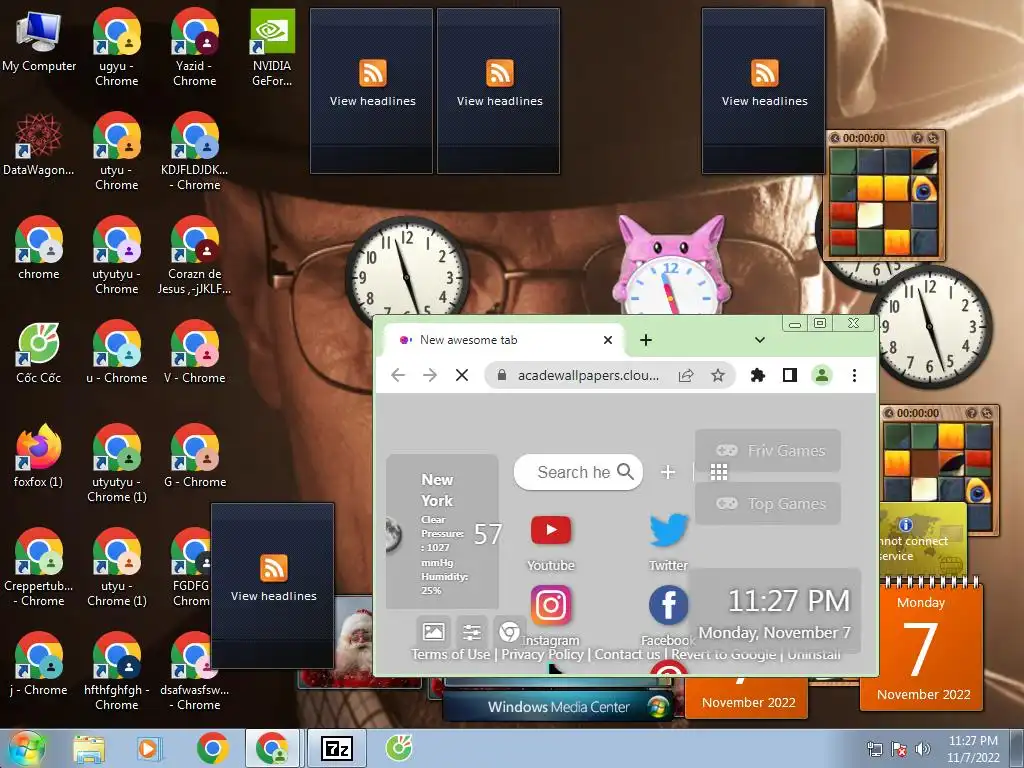Go forward in Chrome navigation
The image size is (1024, 768).
(430, 376)
